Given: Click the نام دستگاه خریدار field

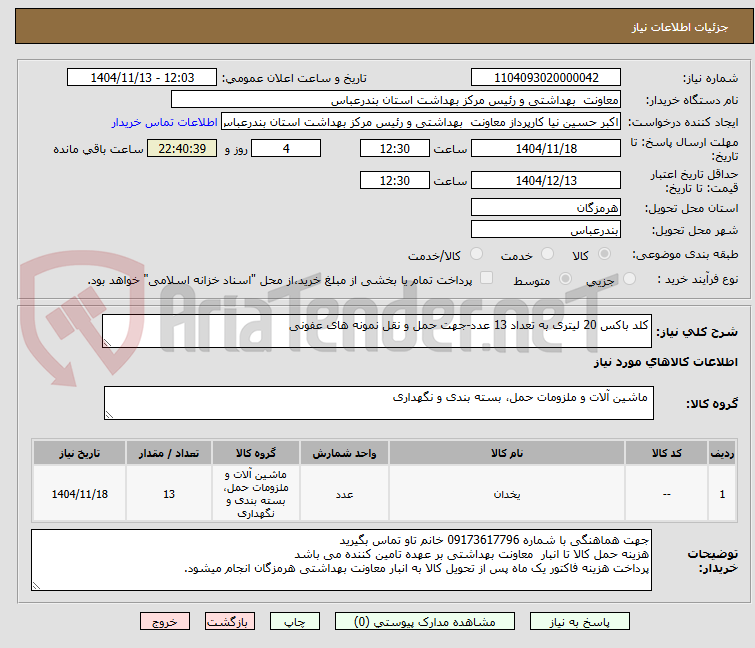Looking at the screenshot, I should tap(396, 100).
